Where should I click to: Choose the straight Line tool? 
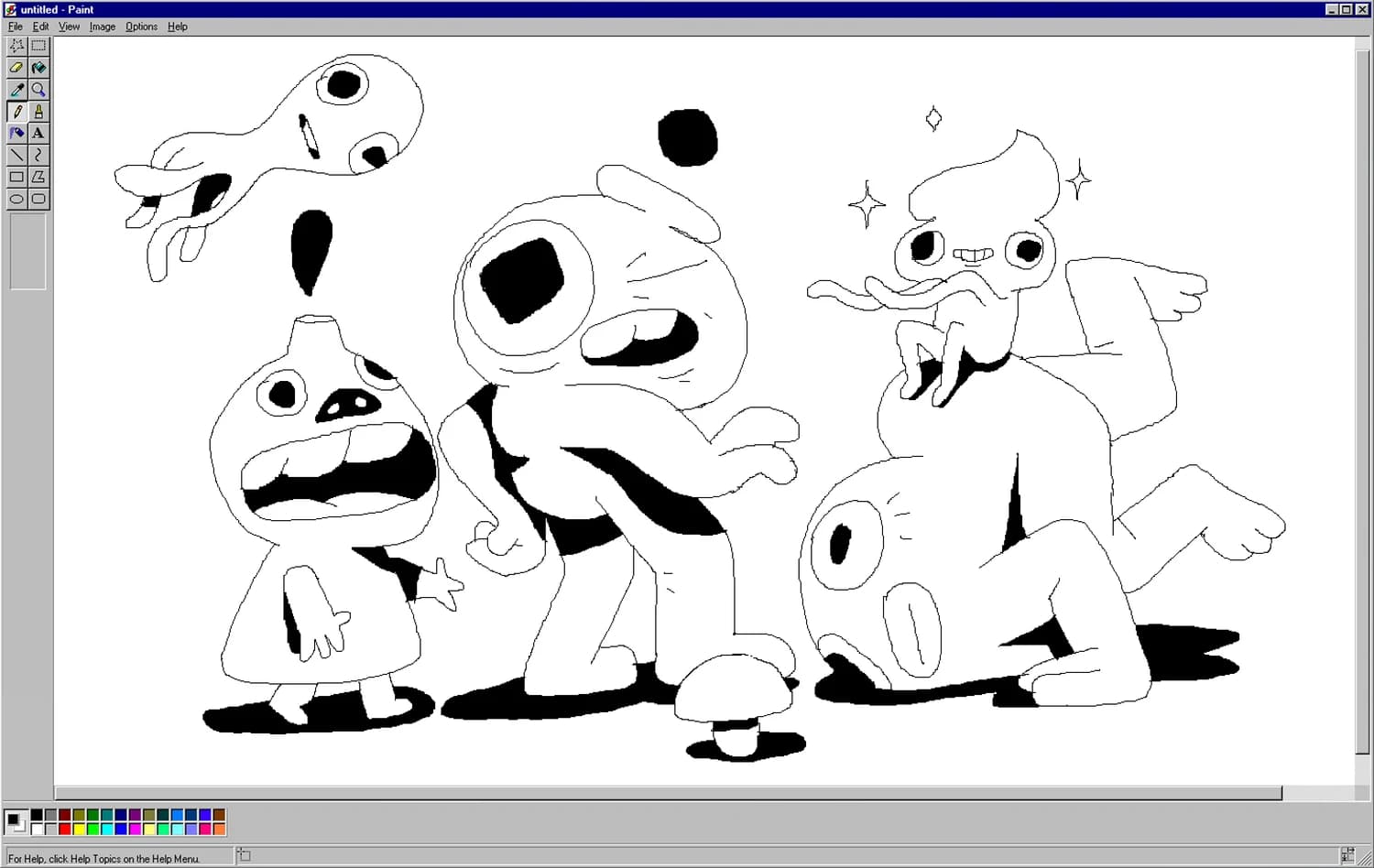pos(16,156)
